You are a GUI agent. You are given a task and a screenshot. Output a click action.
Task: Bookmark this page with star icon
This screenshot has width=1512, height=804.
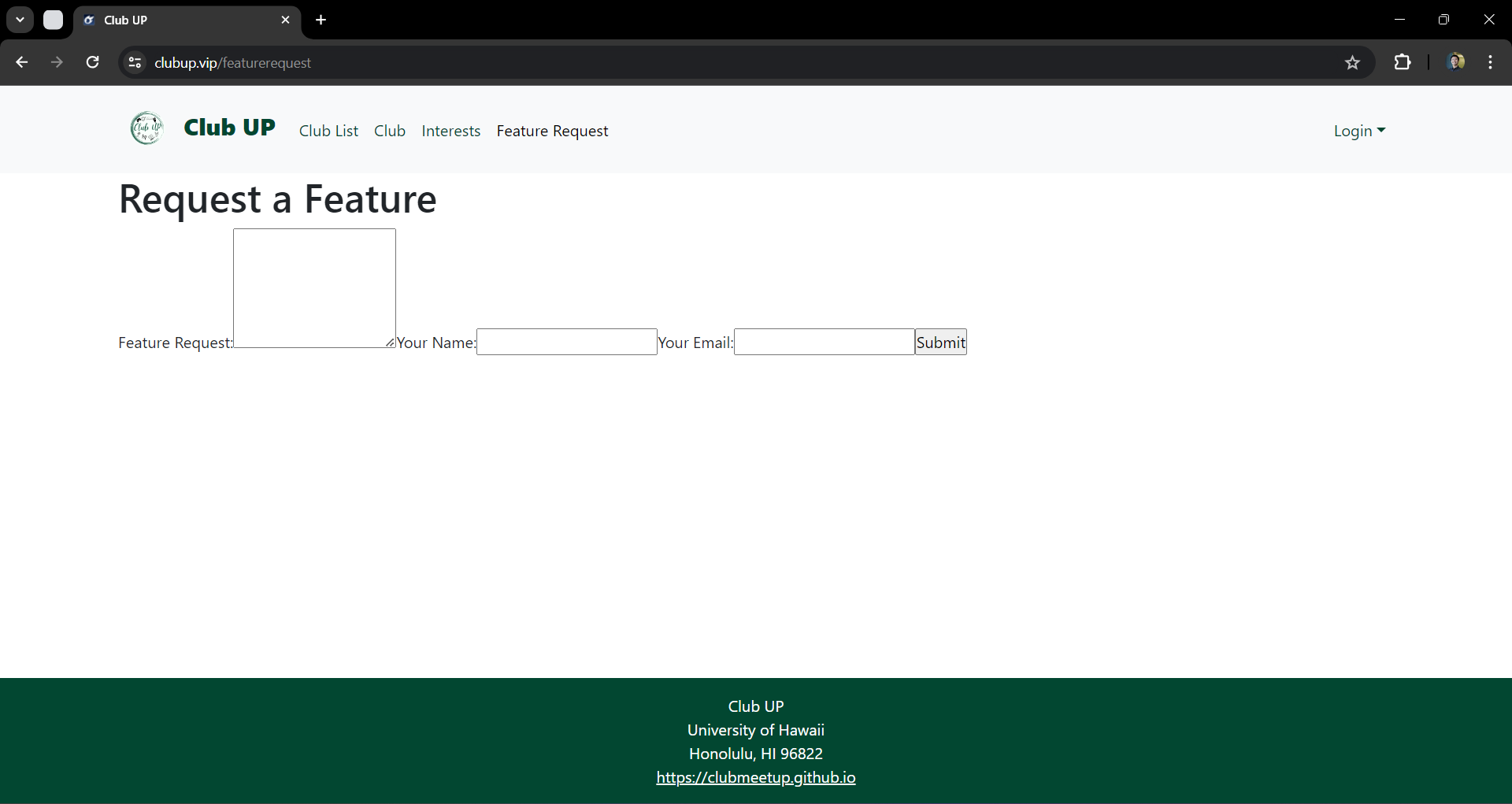point(1352,62)
